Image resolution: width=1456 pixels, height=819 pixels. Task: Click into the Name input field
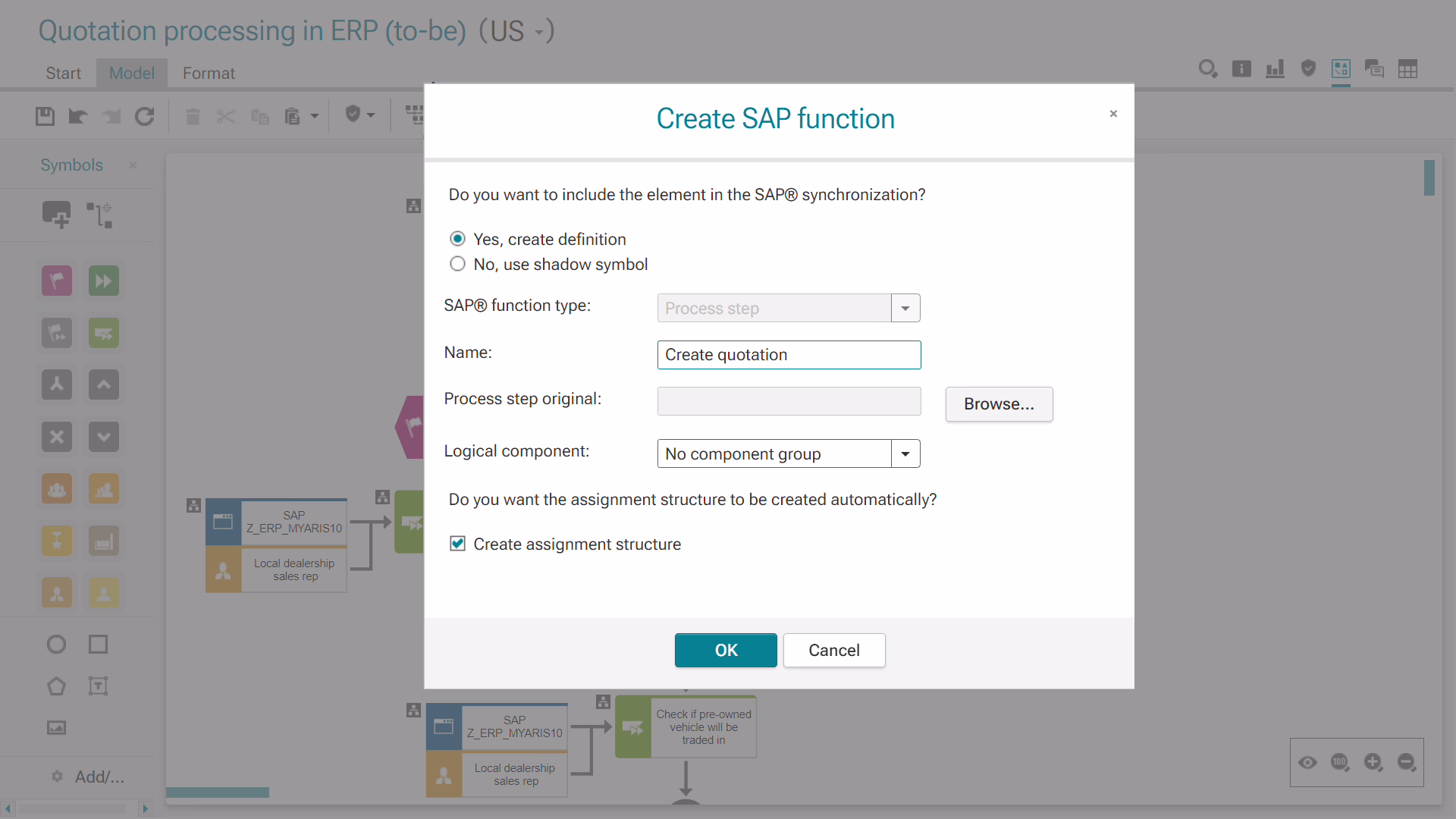pyautogui.click(x=789, y=355)
